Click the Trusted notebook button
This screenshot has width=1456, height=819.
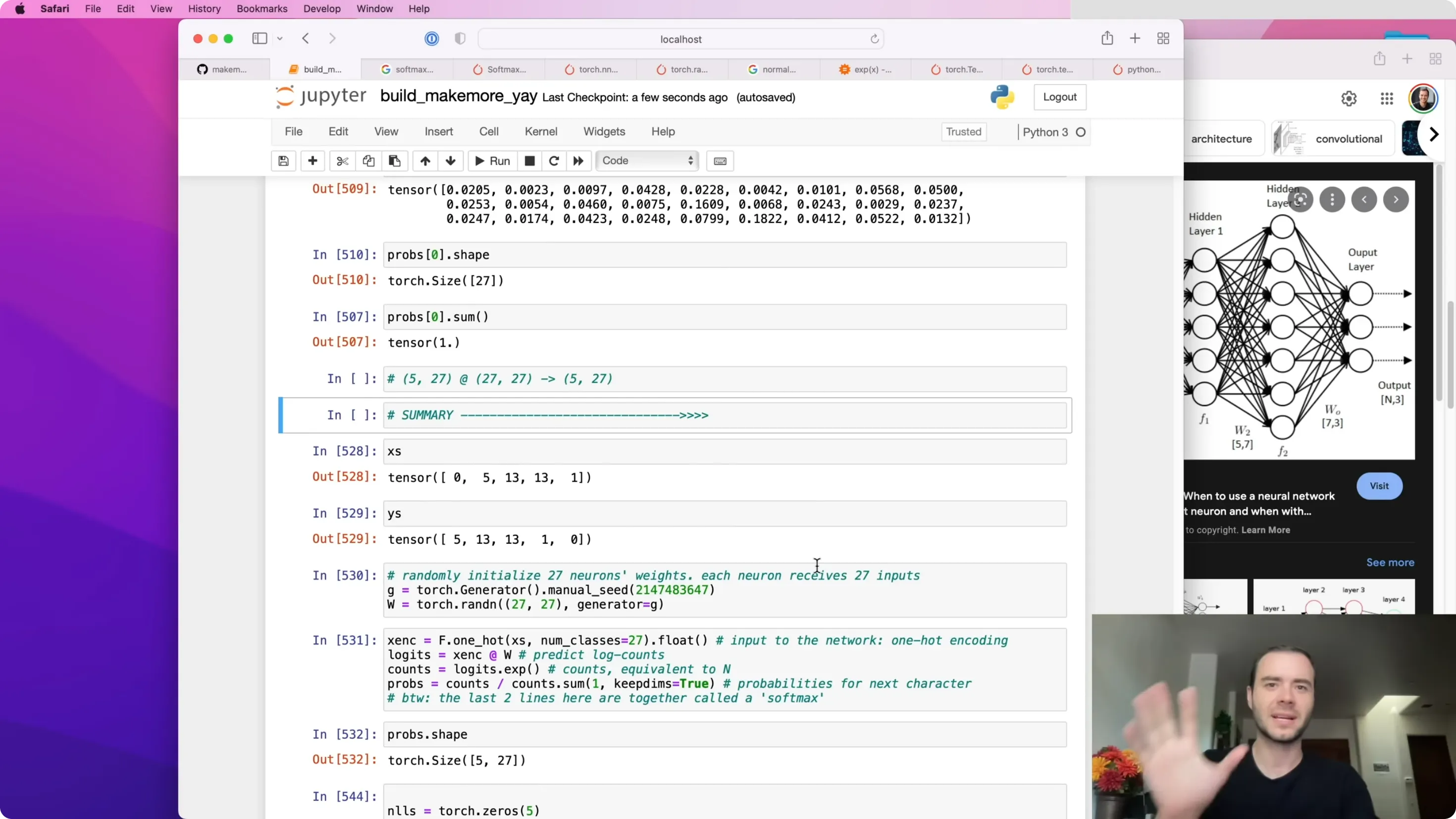tap(964, 132)
